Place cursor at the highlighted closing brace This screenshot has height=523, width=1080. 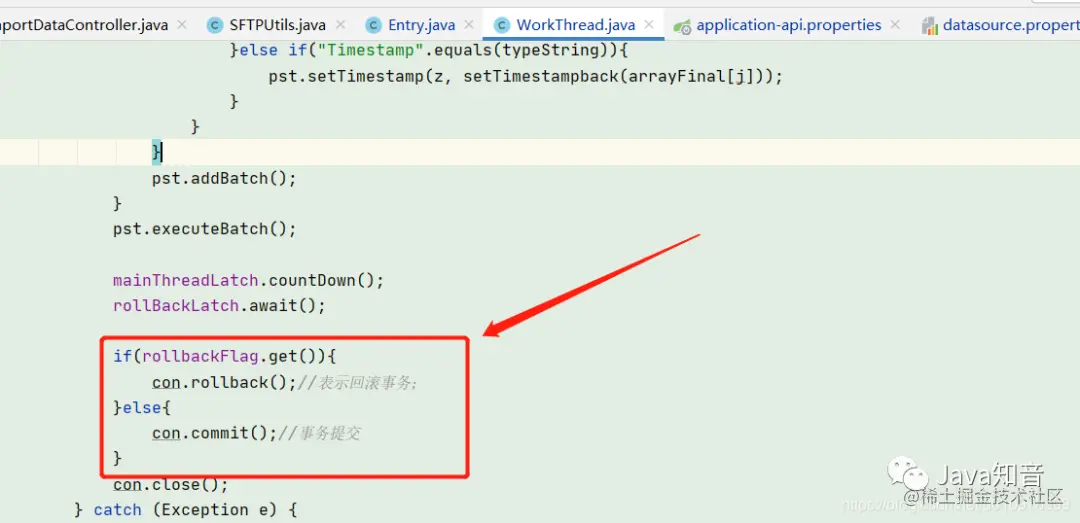157,152
